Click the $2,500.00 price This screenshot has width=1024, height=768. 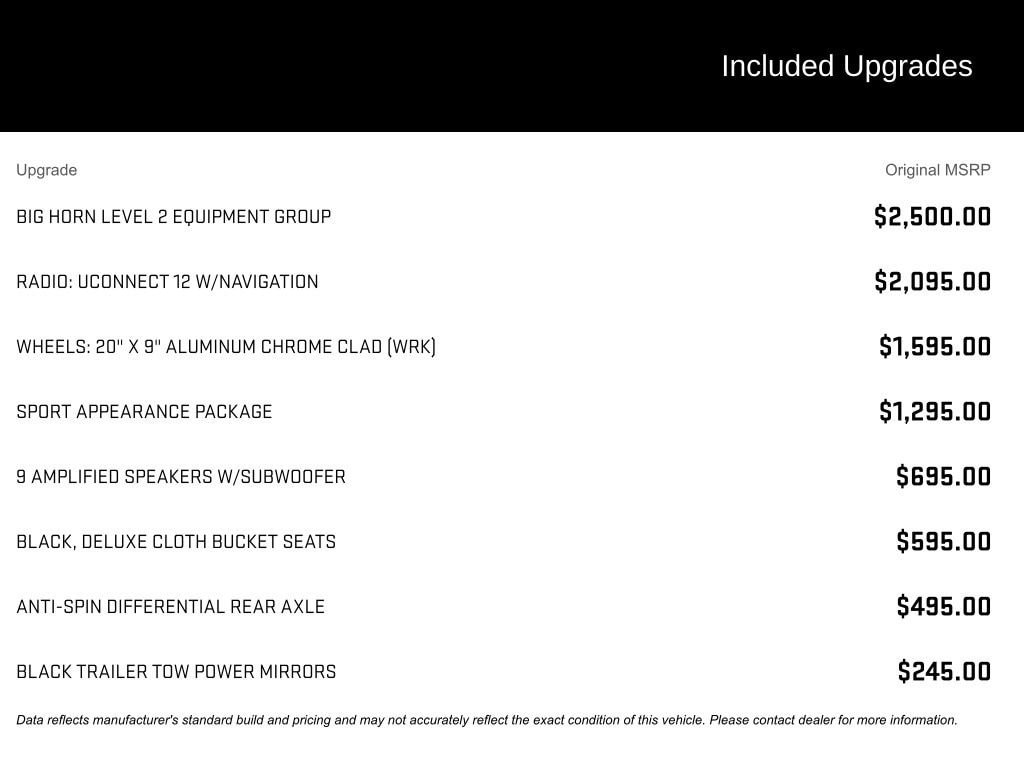tap(932, 217)
